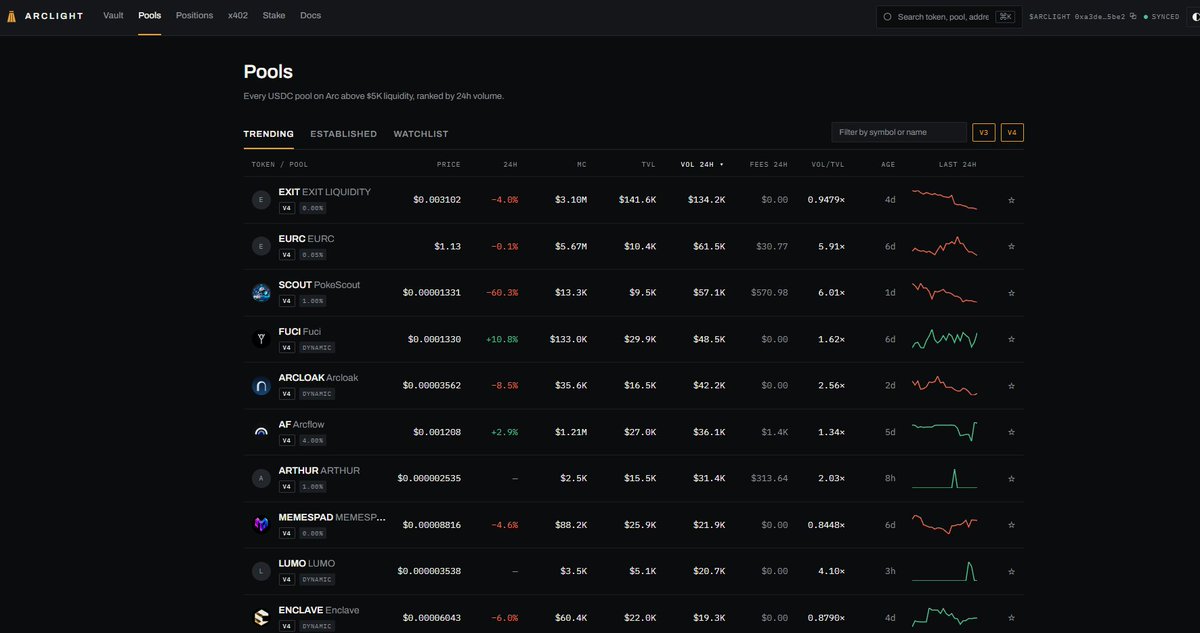Star the LUMO pool
1200x633 pixels.
[1011, 571]
